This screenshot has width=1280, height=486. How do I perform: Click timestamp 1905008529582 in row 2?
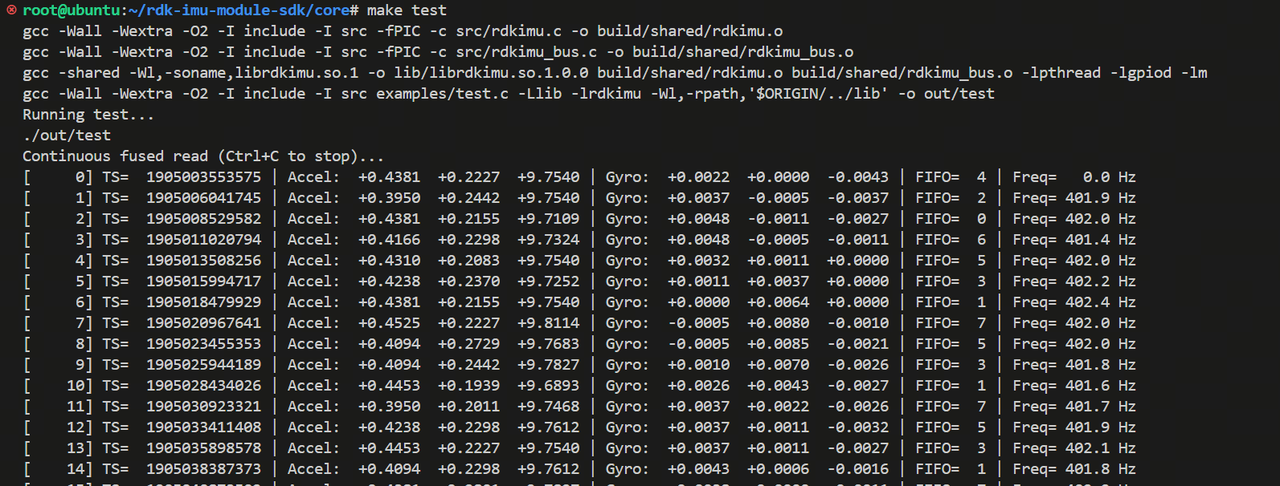204,219
